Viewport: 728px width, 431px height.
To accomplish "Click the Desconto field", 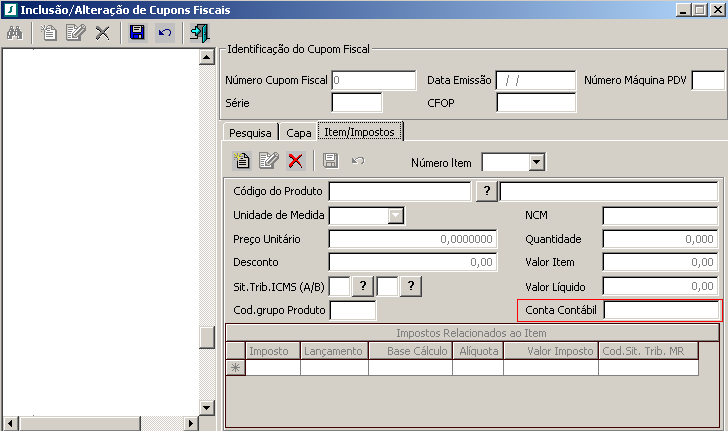I will [x=413, y=262].
